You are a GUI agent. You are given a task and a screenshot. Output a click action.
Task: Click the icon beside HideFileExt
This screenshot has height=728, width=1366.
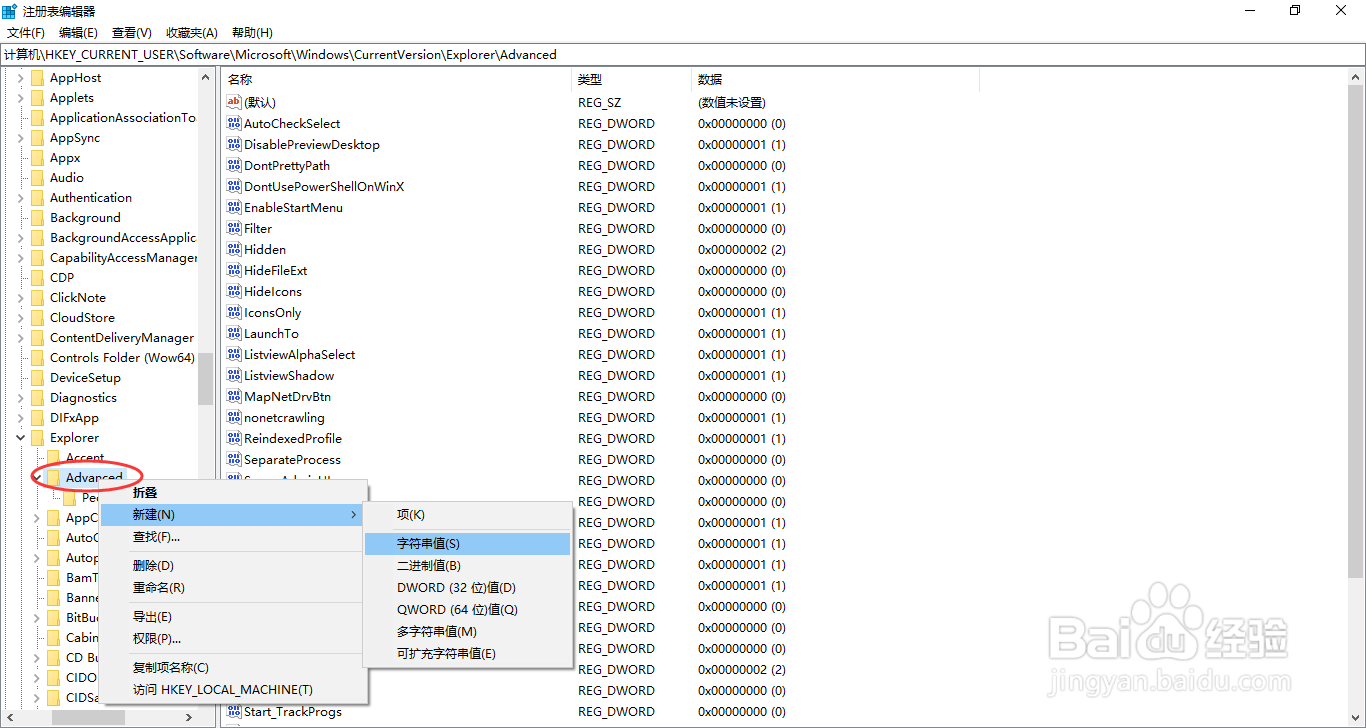click(x=231, y=270)
